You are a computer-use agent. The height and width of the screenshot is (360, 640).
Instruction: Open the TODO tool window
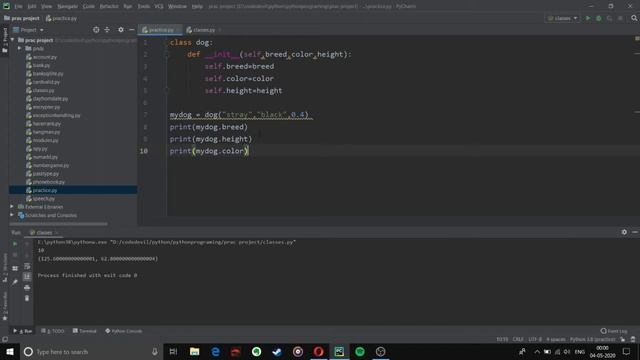(53, 331)
